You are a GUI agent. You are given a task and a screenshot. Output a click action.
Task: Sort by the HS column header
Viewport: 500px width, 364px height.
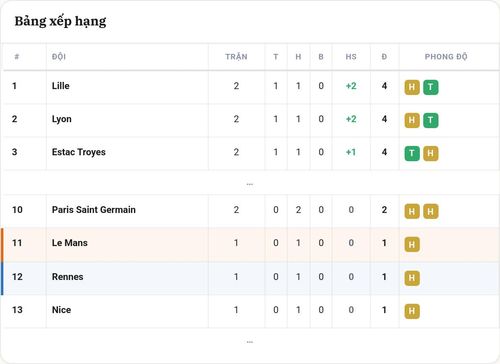tap(351, 57)
